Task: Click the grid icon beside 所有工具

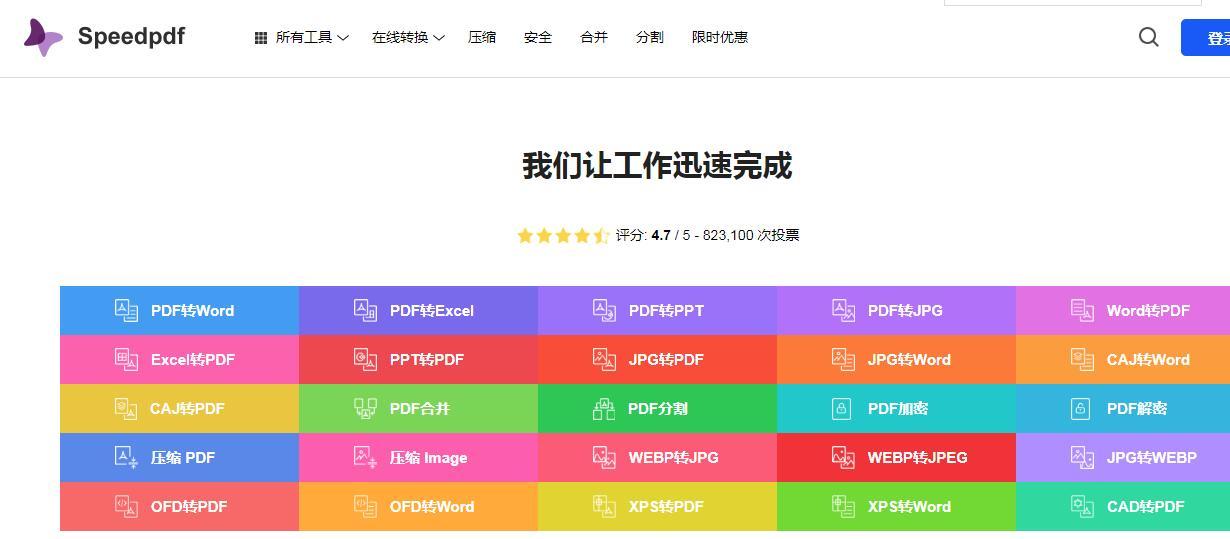Action: click(261, 38)
